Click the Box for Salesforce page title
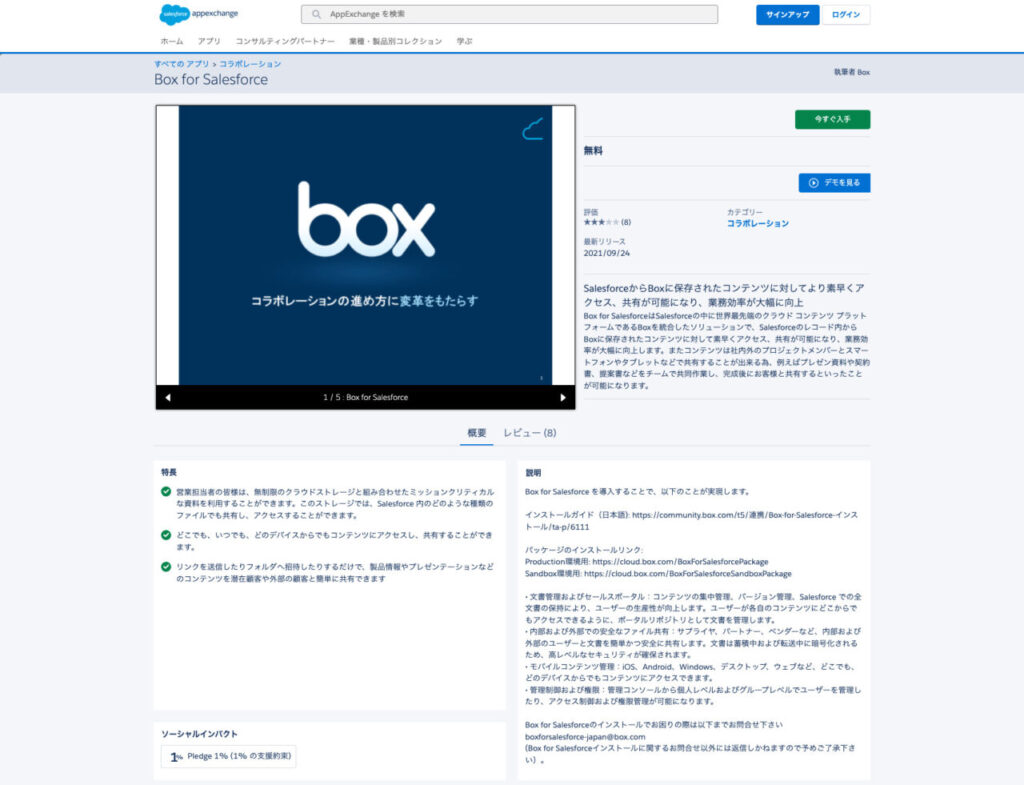 (211, 80)
